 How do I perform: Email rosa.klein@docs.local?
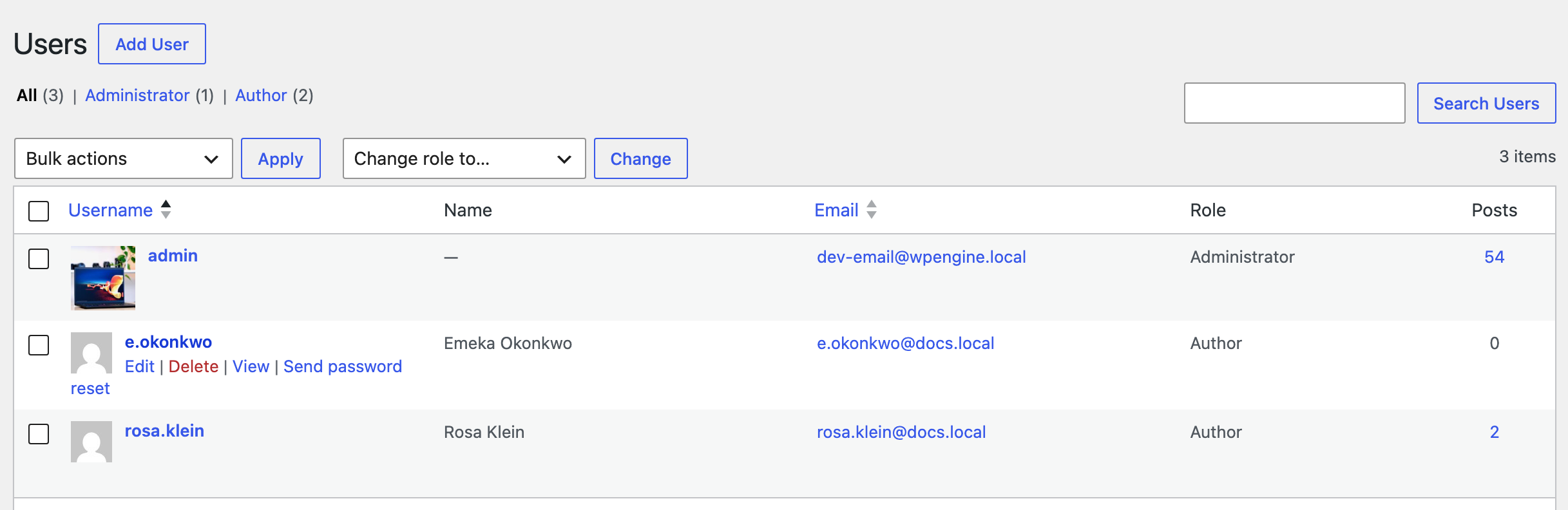(x=901, y=432)
